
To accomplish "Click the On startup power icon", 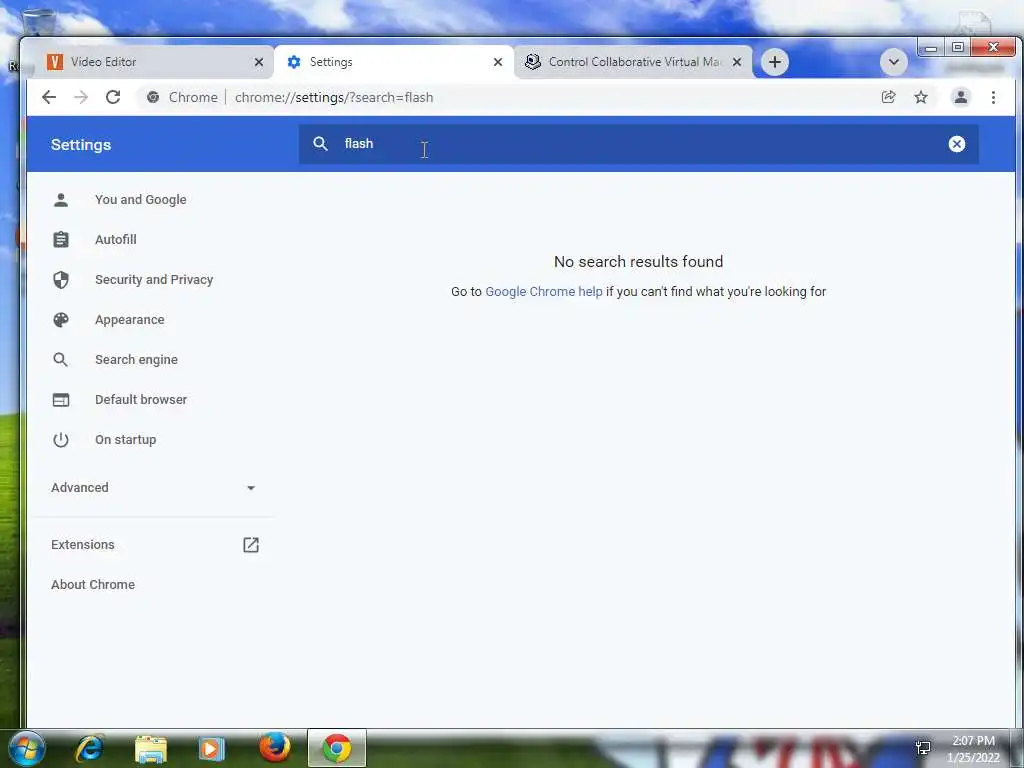I will click(61, 440).
